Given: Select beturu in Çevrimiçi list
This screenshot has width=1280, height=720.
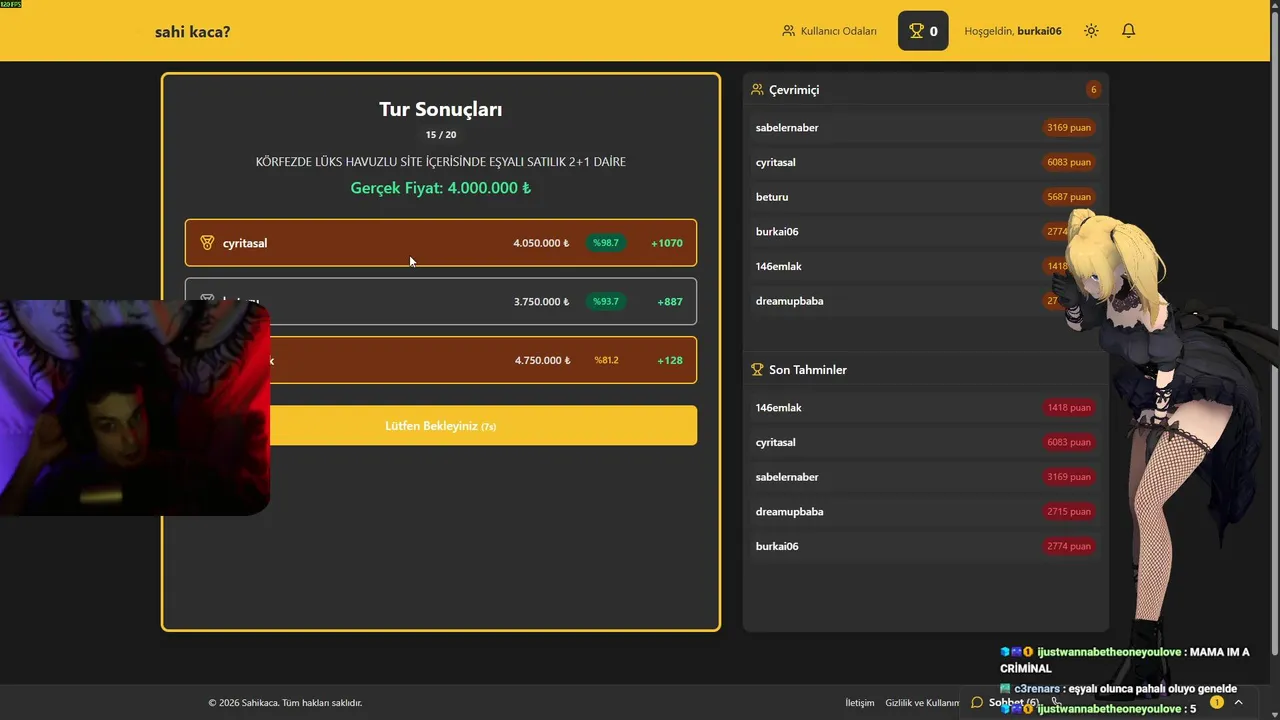Looking at the screenshot, I should click(925, 197).
